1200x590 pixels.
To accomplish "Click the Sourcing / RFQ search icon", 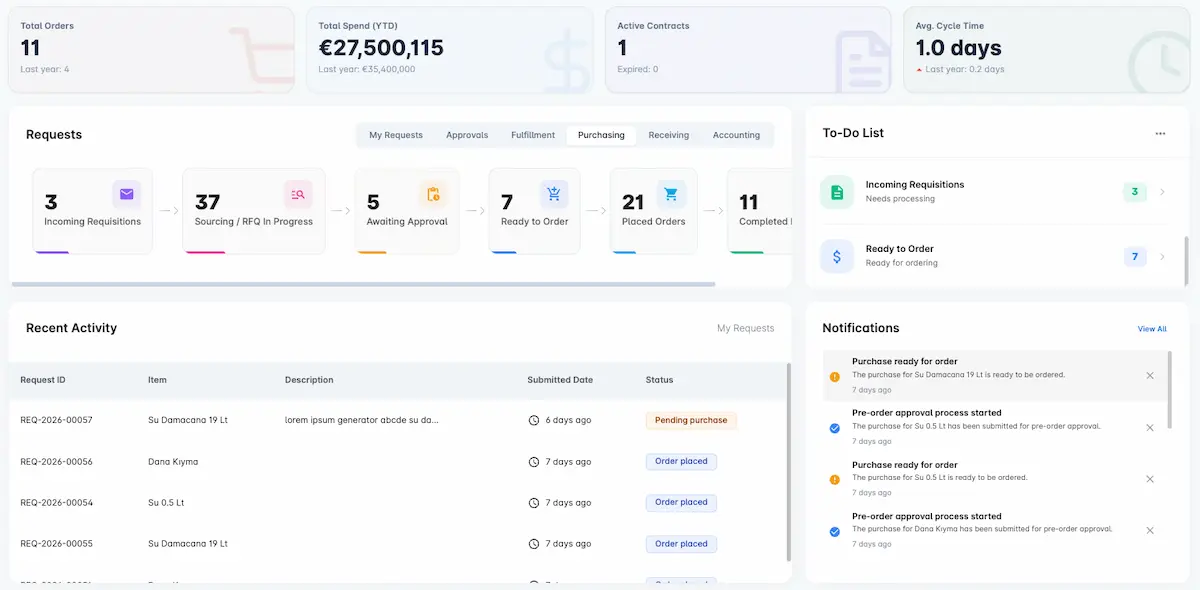I will coord(298,194).
